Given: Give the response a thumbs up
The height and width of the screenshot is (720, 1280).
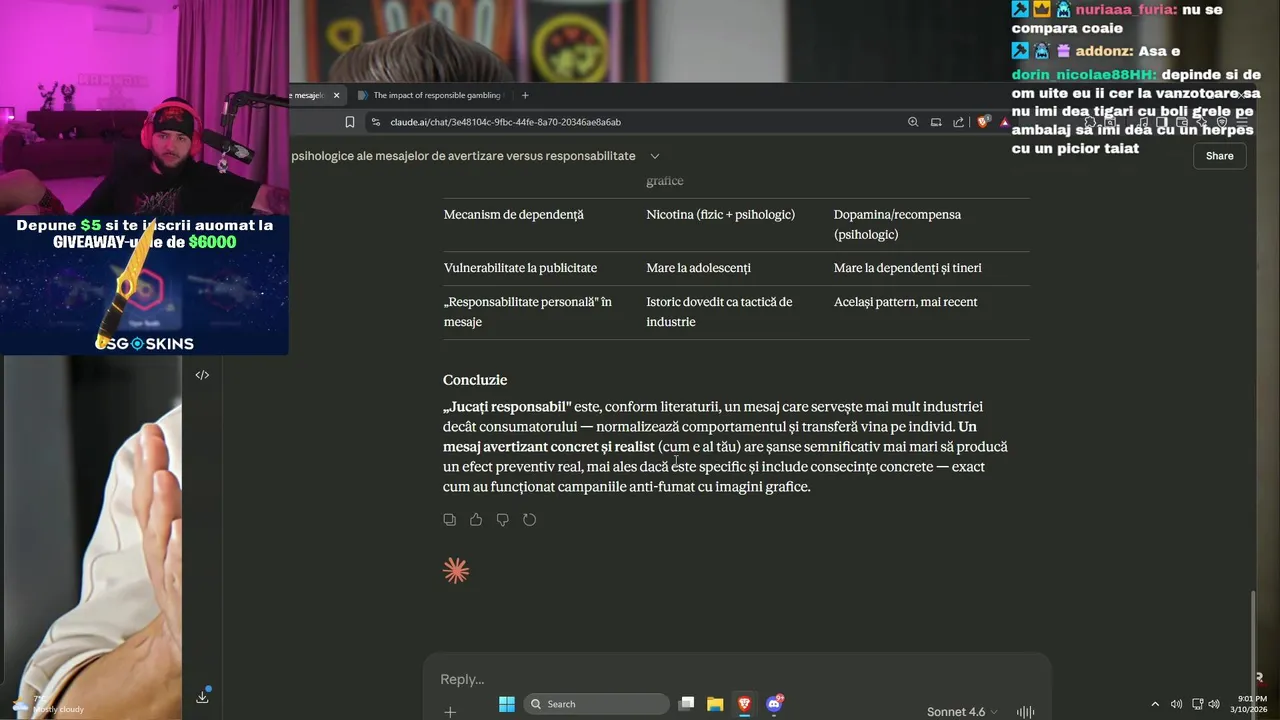Looking at the screenshot, I should point(476,520).
